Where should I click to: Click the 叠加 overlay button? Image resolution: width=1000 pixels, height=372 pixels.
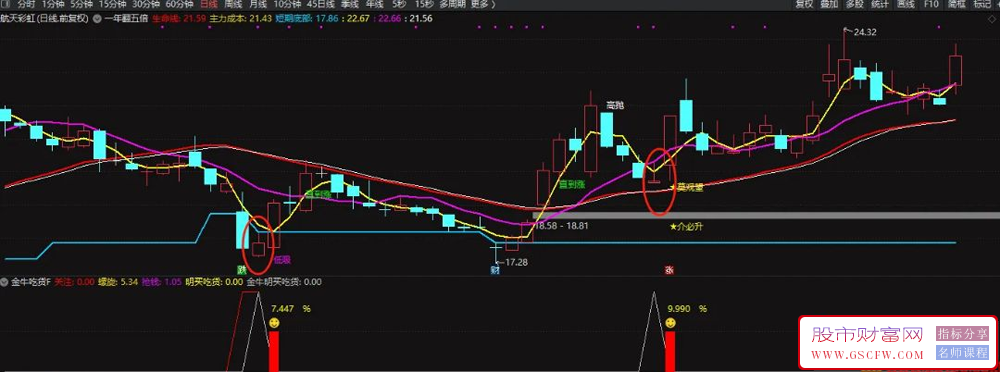coord(829,4)
